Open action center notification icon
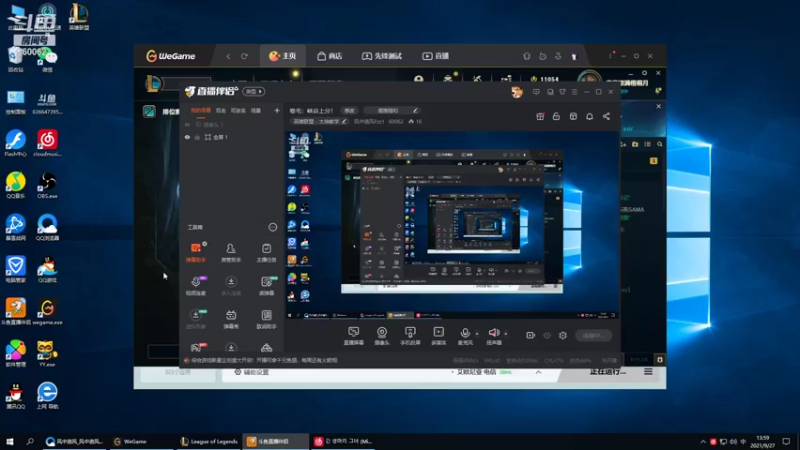 coord(786,441)
